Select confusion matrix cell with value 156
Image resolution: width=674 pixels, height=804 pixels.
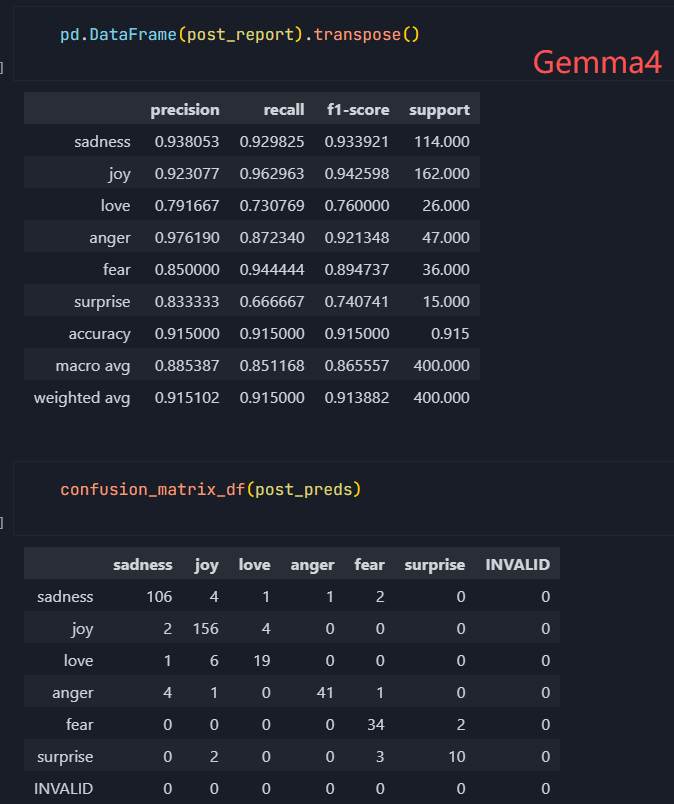tap(206, 629)
